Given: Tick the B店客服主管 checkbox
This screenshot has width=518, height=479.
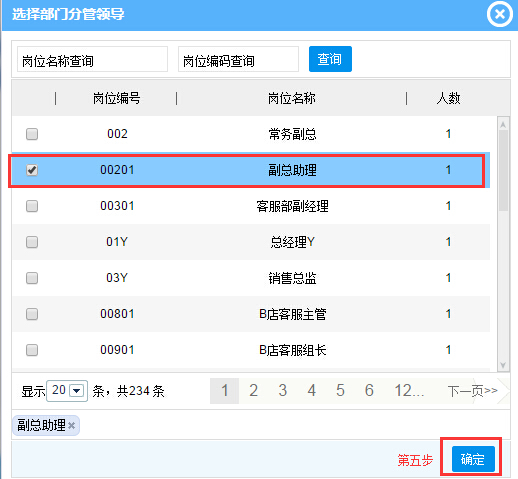Looking at the screenshot, I should point(32,314).
